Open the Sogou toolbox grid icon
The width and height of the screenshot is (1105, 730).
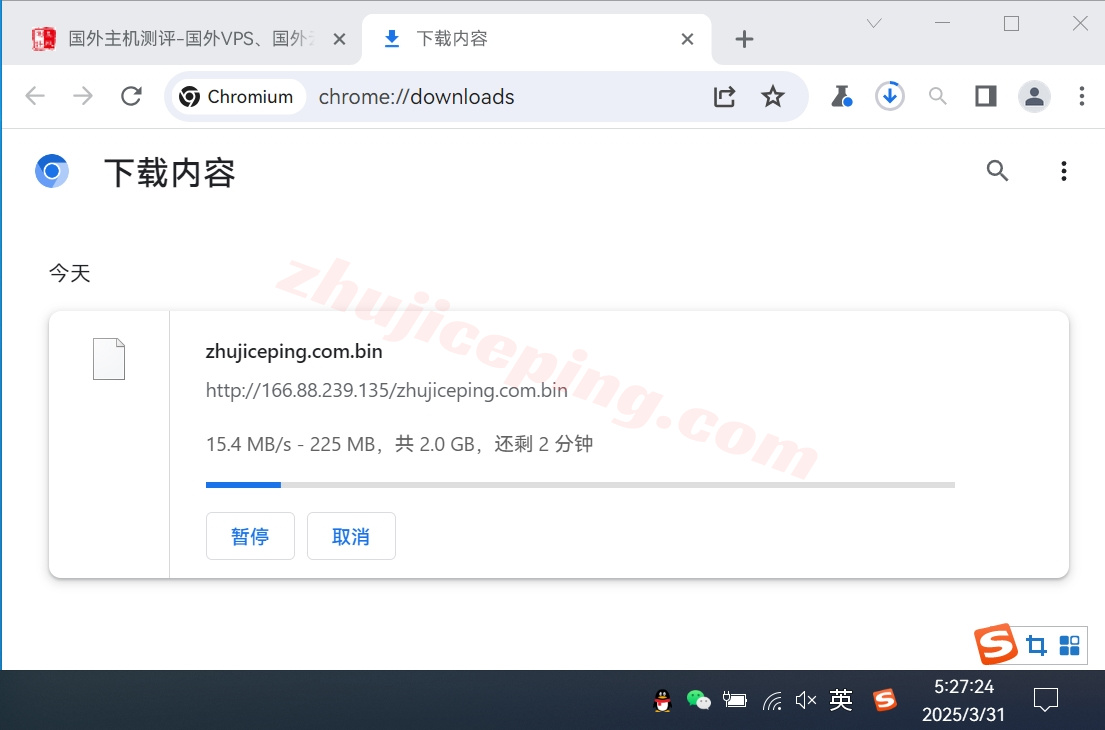point(1069,645)
